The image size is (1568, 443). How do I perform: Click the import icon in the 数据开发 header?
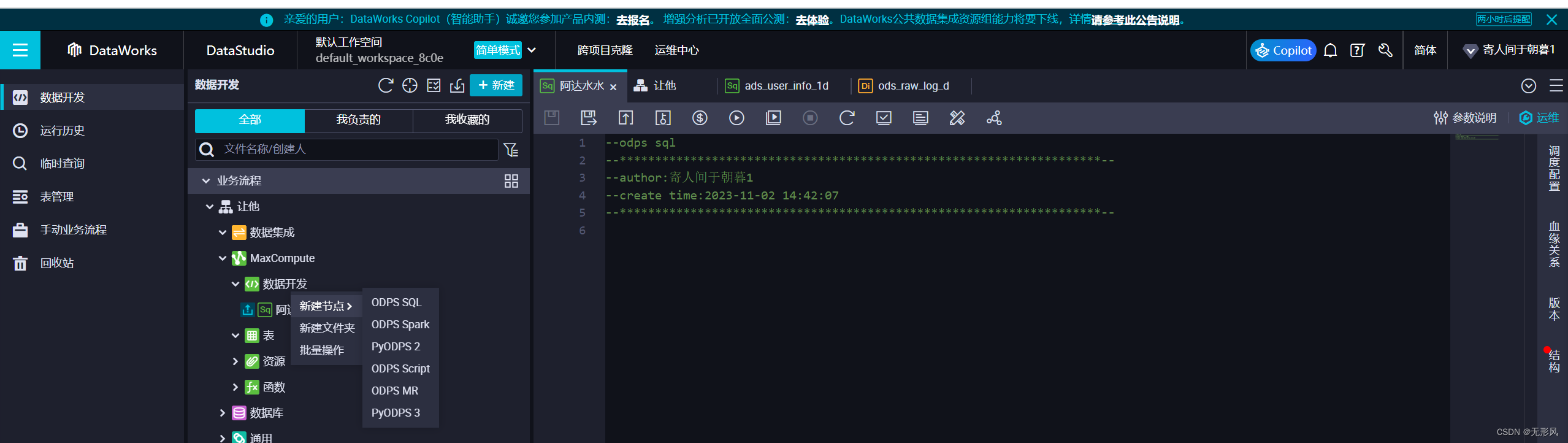pyautogui.click(x=457, y=85)
